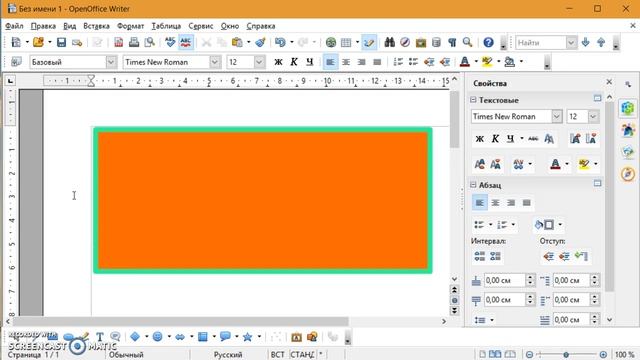The image size is (640, 360).
Task: Select the orange rectangle shape
Action: point(263,200)
